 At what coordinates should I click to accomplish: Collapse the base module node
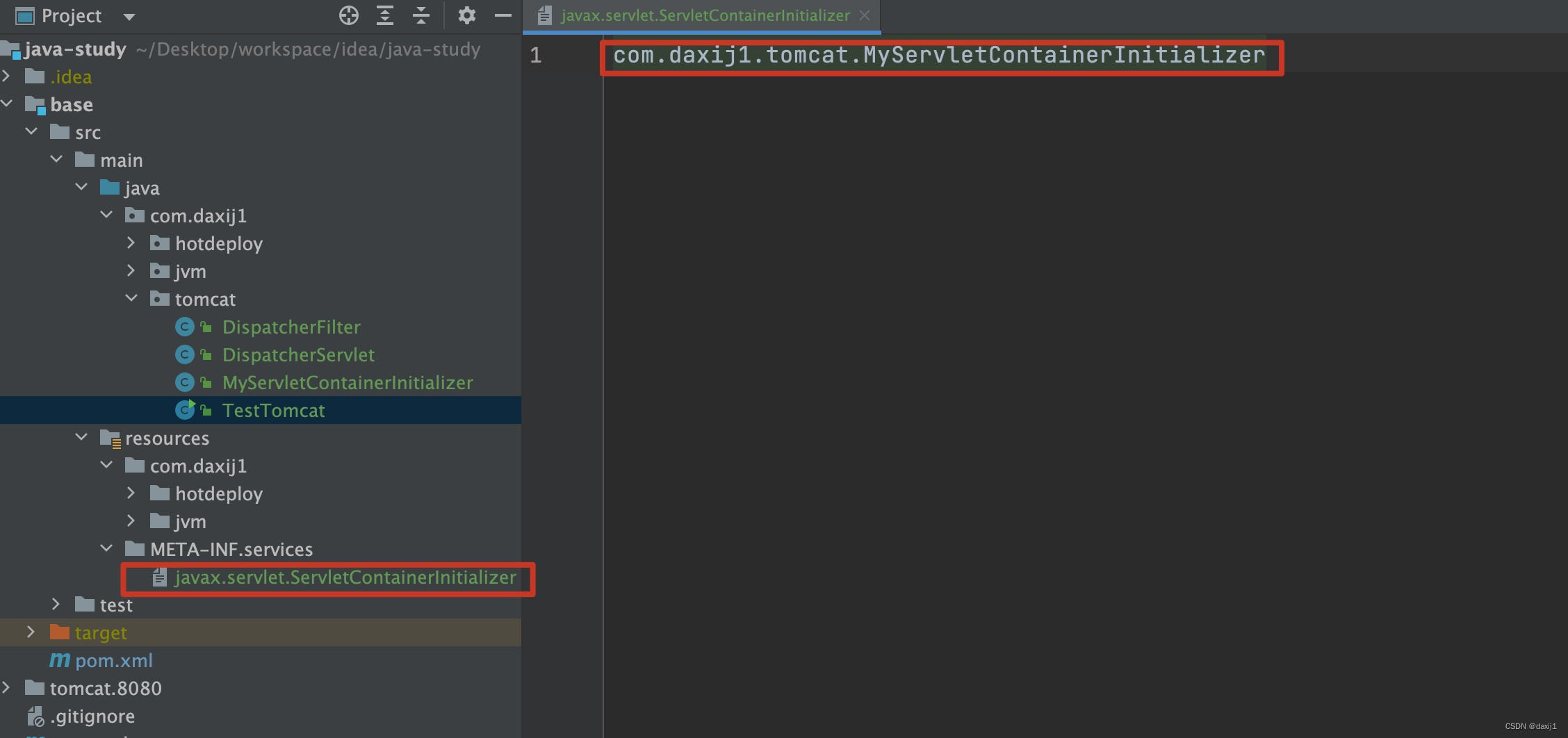(7, 104)
